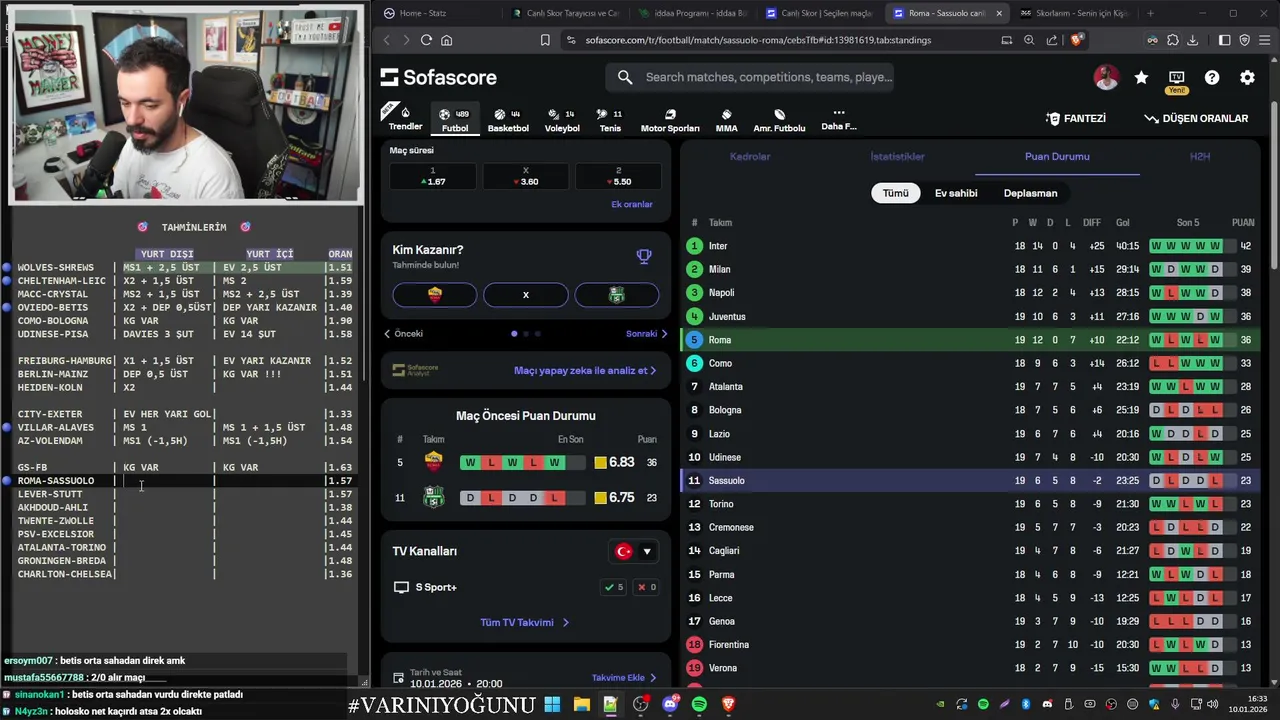
Task: Go to Sonraki prediction card
Action: 647,334
